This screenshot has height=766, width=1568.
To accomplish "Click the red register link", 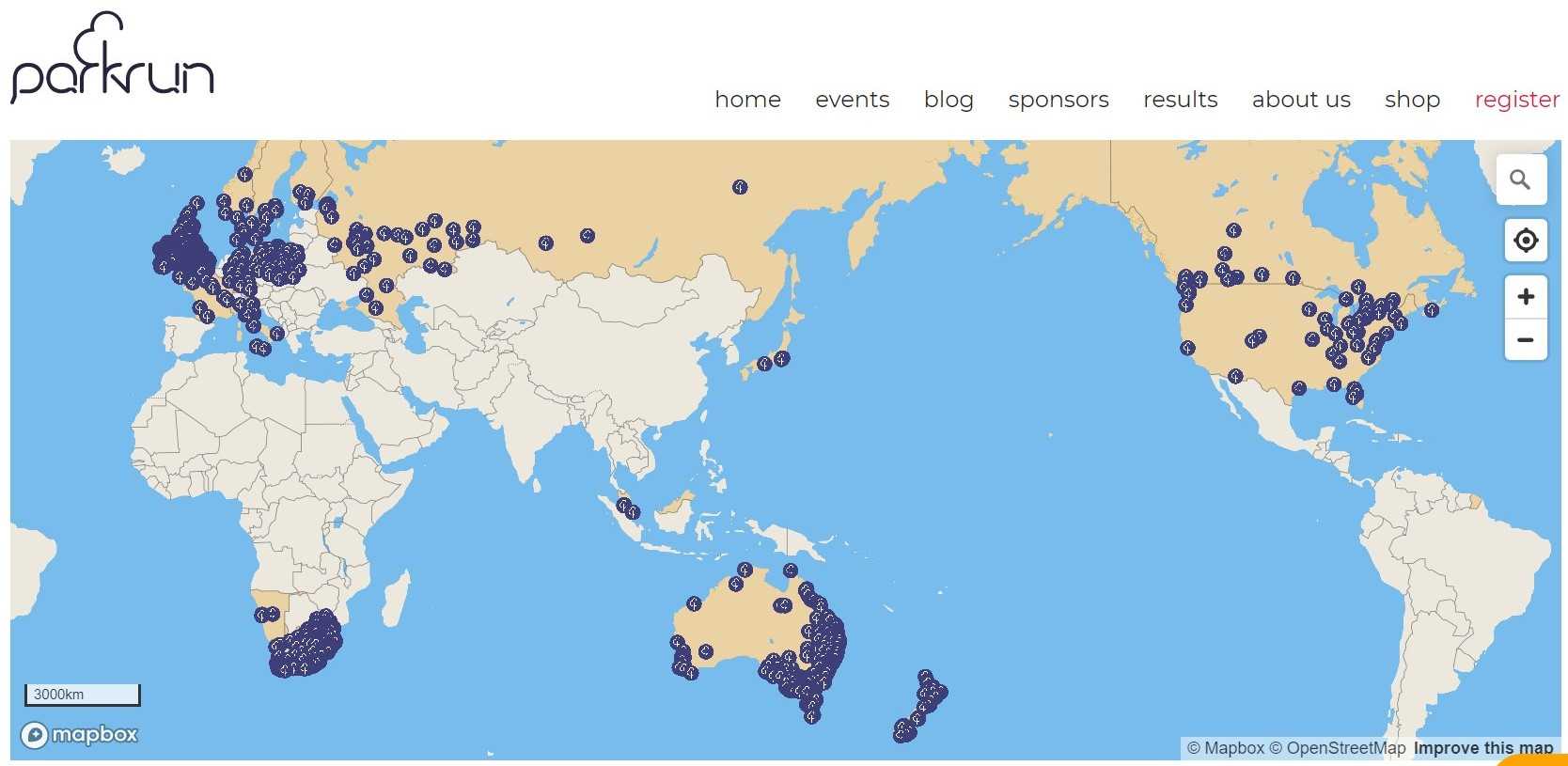I will pos(1516,100).
